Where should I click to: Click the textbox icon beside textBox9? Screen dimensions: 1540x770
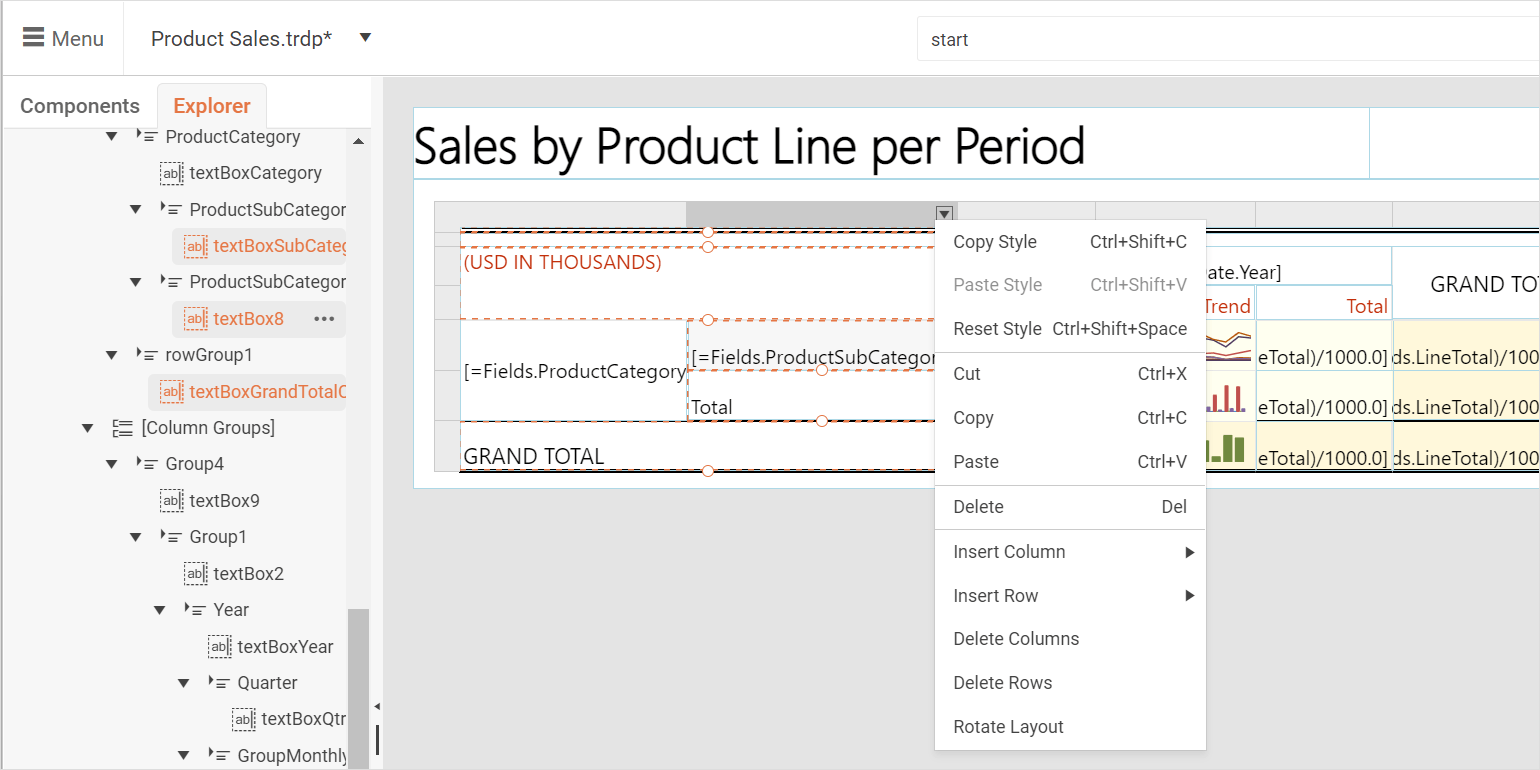click(x=172, y=501)
